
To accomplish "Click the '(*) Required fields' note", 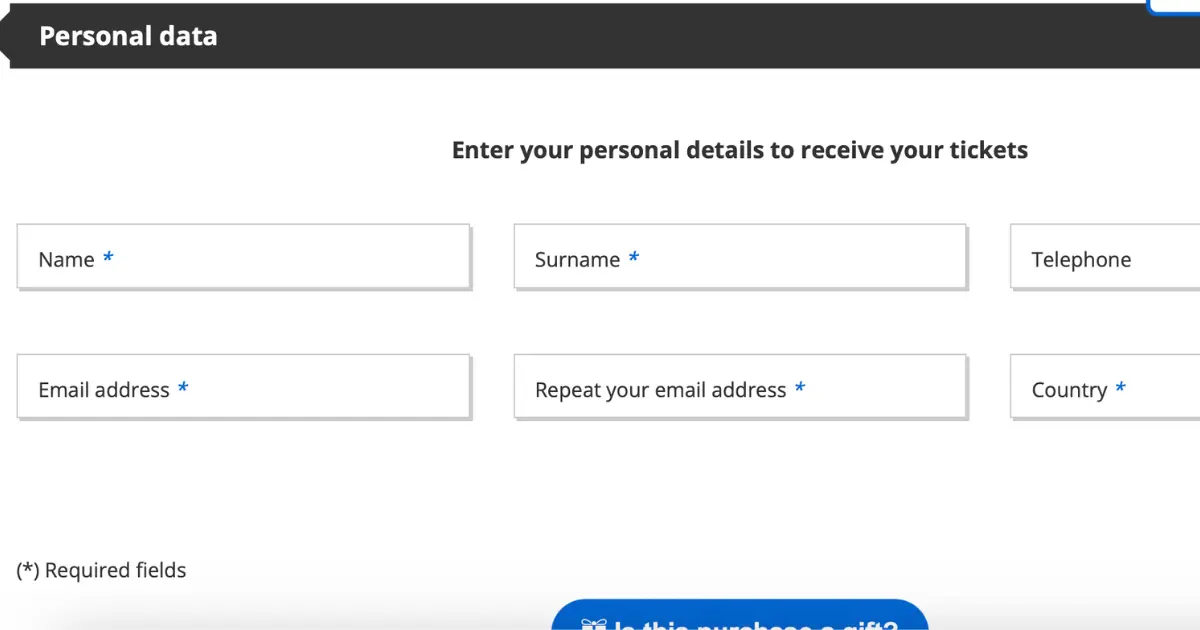I will (x=101, y=570).
